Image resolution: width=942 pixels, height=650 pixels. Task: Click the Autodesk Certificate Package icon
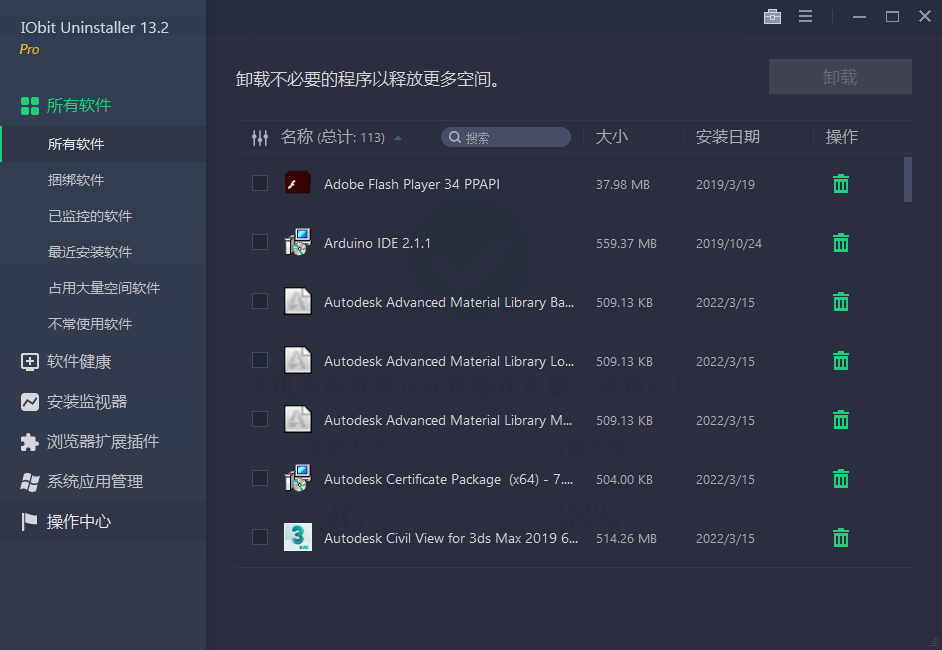point(298,478)
